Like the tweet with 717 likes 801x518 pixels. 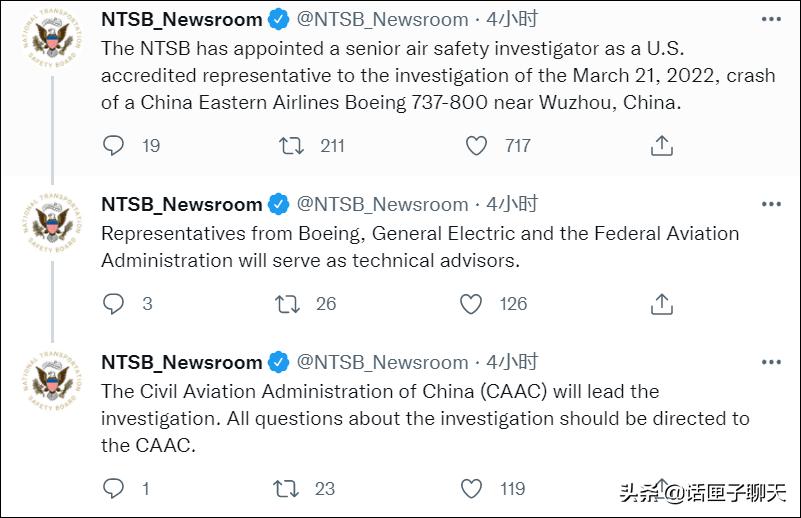476,146
